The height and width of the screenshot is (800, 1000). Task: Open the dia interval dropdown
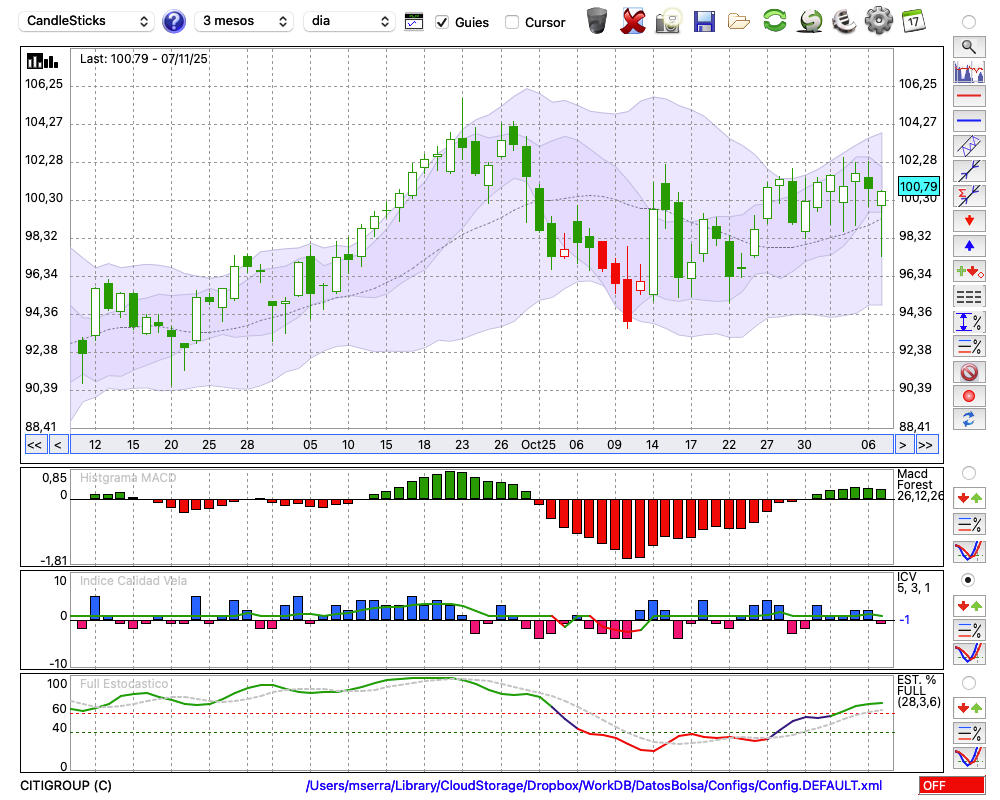[x=349, y=21]
